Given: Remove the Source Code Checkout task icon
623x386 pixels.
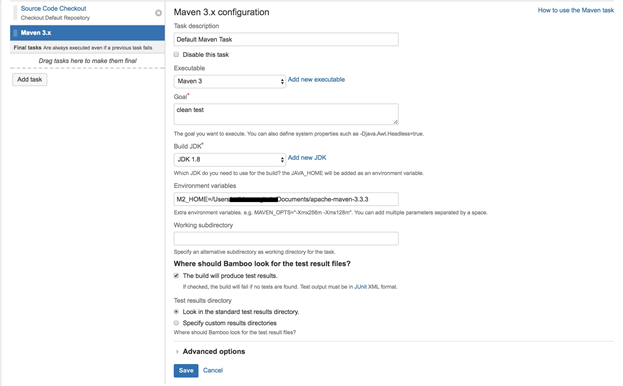Looking at the screenshot, I should coord(158,13).
